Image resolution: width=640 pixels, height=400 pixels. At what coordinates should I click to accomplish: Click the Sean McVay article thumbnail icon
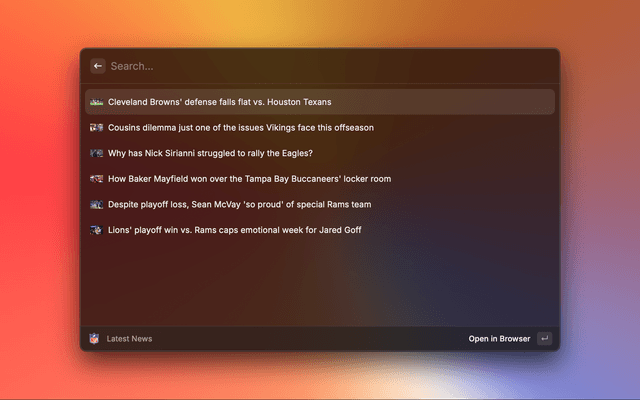tap(96, 204)
